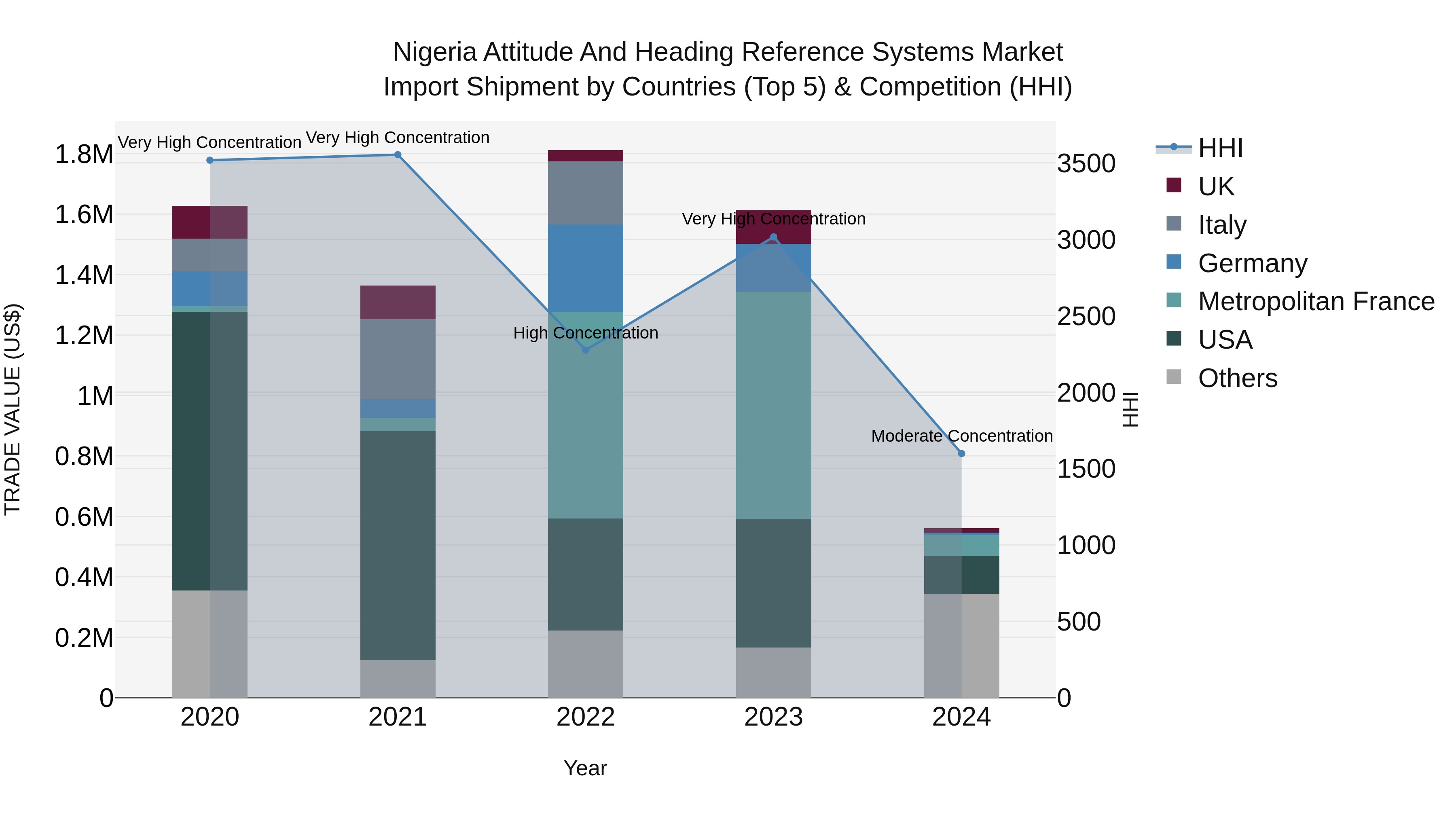1456x819 pixels.
Task: Toggle the HHI legend entry
Action: pos(1200,148)
